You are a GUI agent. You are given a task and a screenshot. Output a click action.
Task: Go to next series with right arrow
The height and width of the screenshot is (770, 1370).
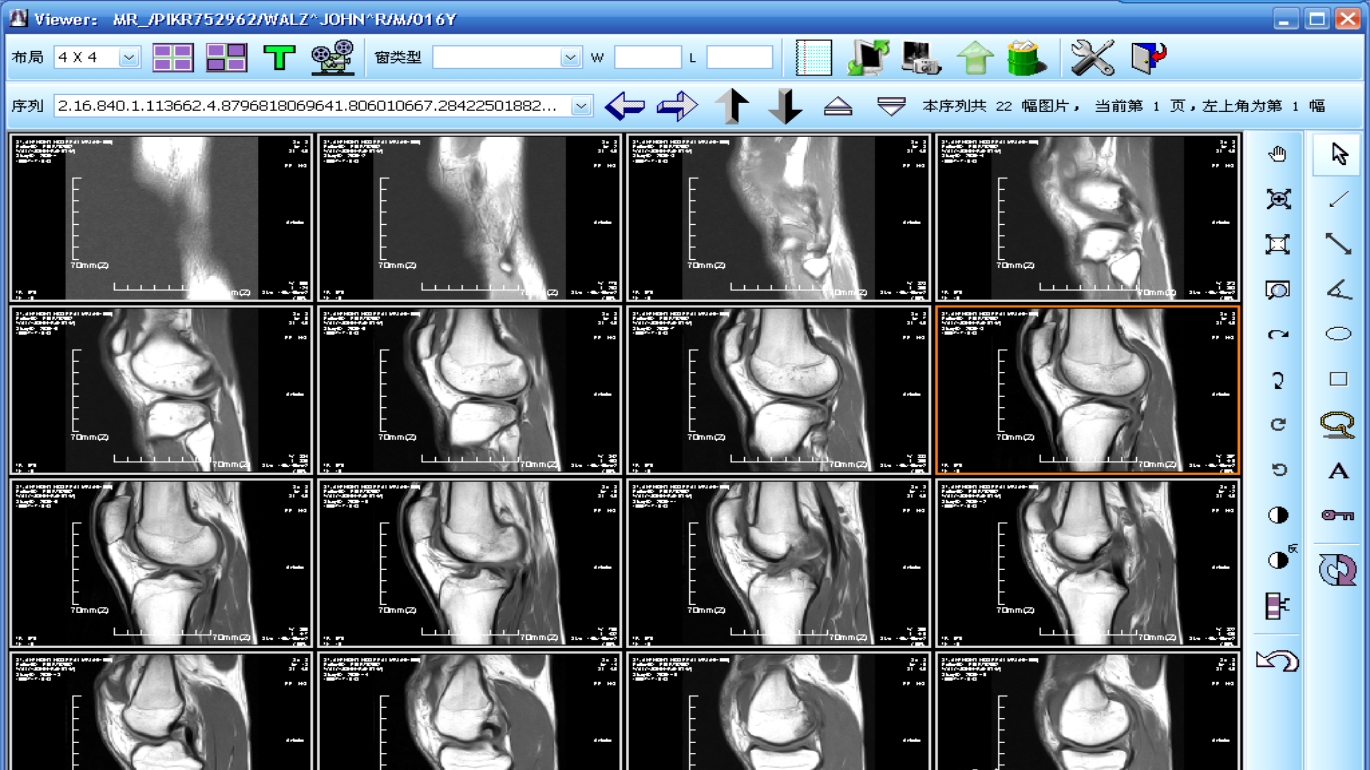(x=677, y=105)
